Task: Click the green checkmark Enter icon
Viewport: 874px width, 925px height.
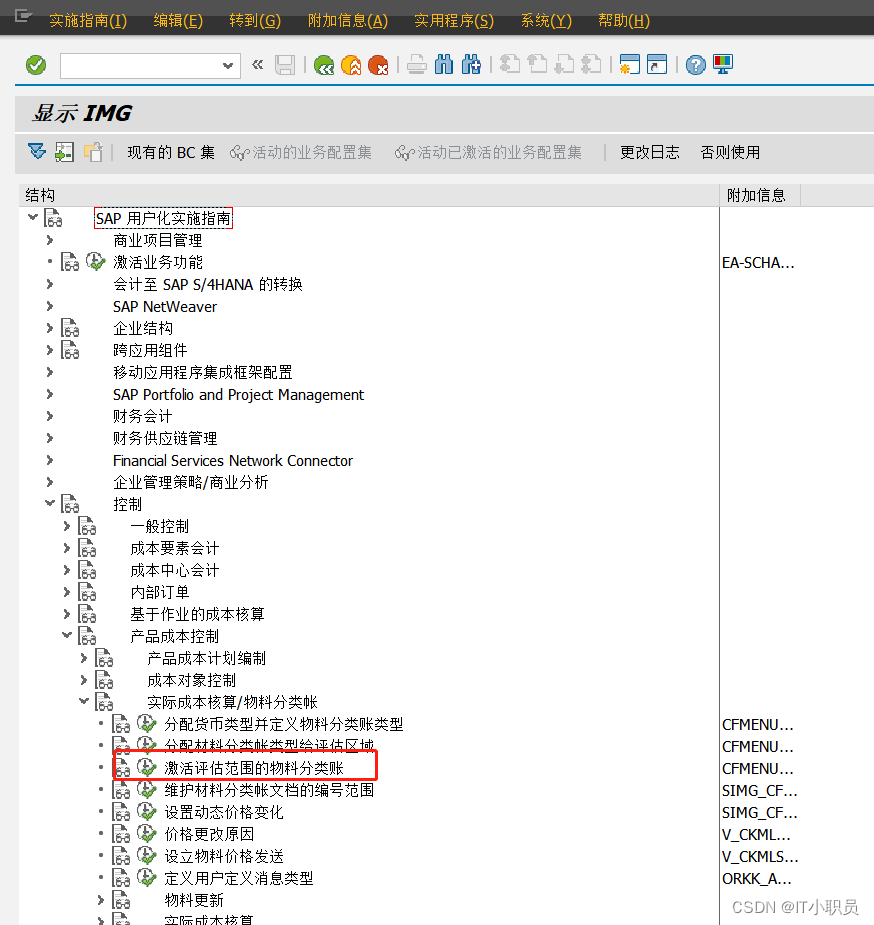Action: coord(36,65)
